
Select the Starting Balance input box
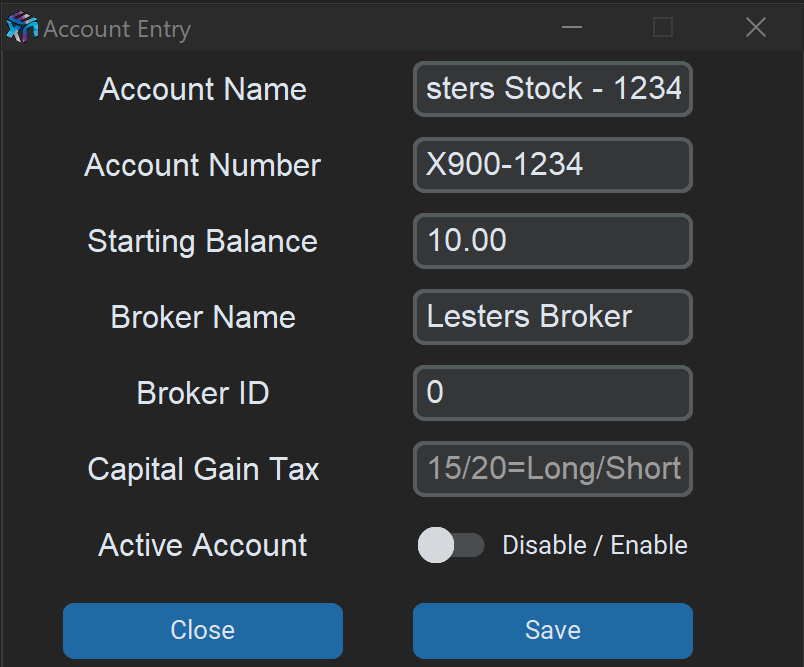click(x=553, y=241)
